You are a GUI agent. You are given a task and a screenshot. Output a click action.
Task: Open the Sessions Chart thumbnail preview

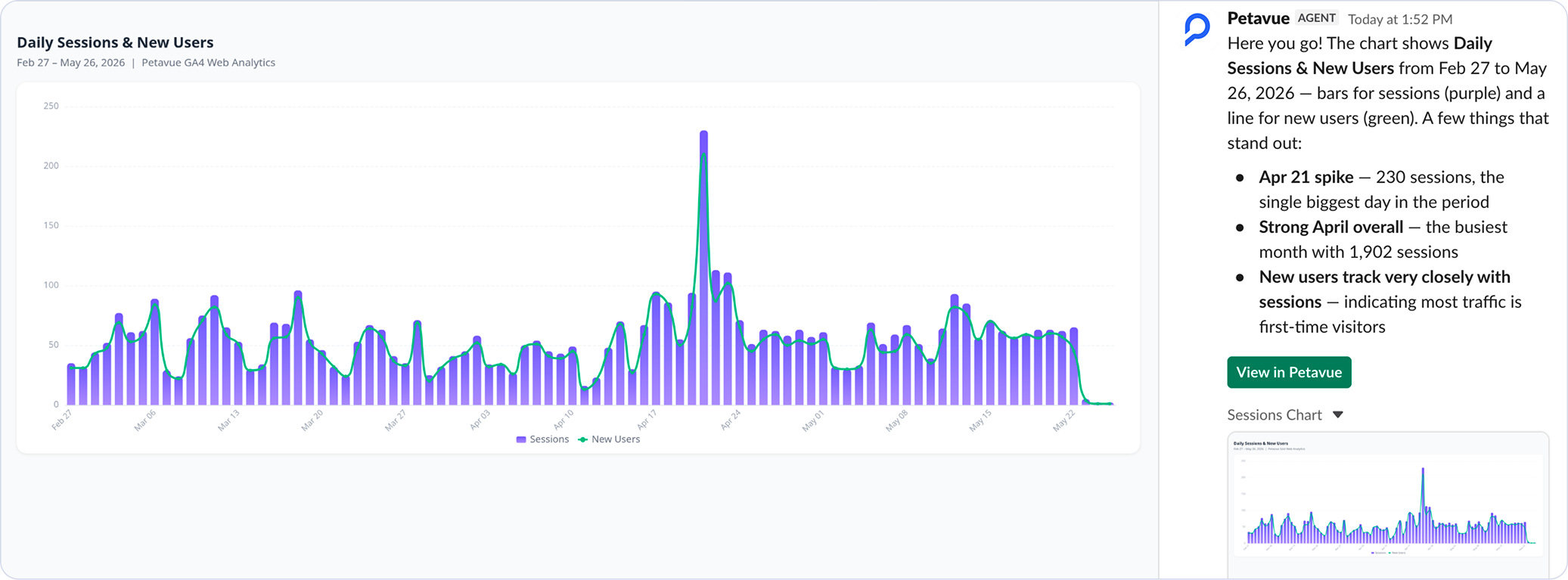(x=1388, y=505)
